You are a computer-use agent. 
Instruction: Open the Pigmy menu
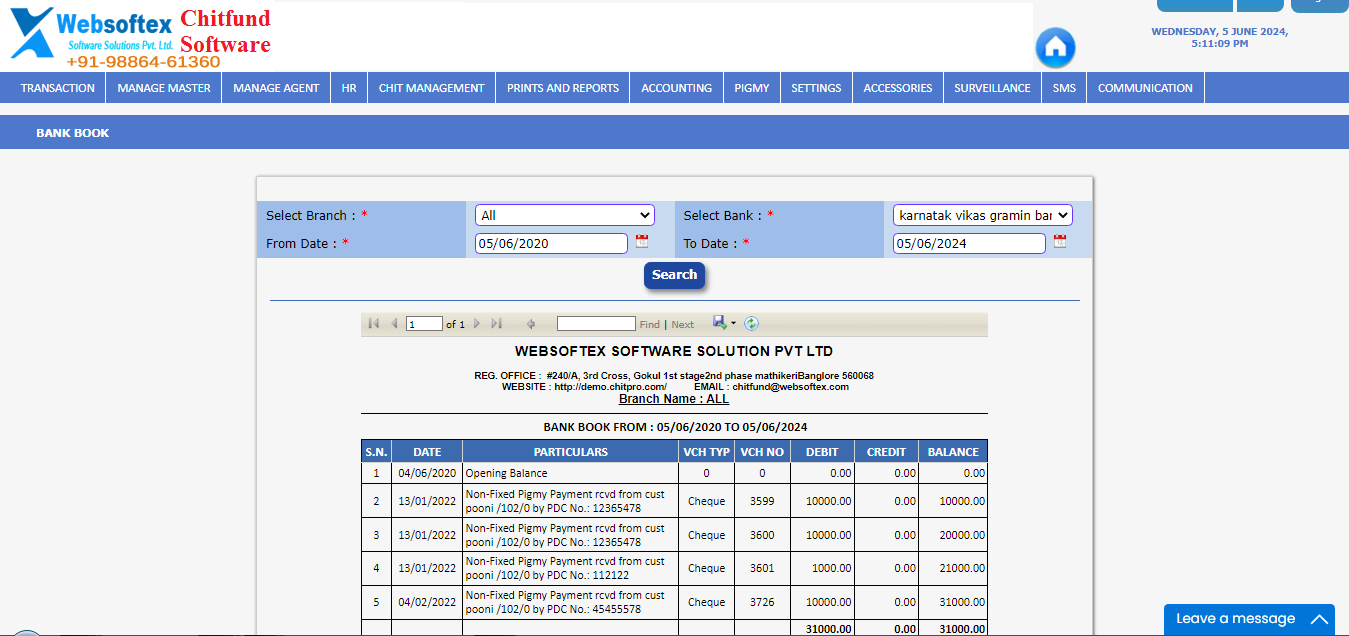[x=752, y=88]
